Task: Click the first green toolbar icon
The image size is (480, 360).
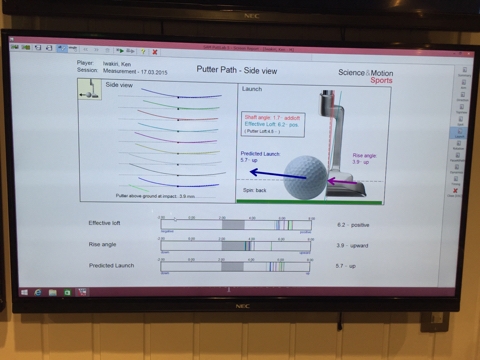Action: 15,47
